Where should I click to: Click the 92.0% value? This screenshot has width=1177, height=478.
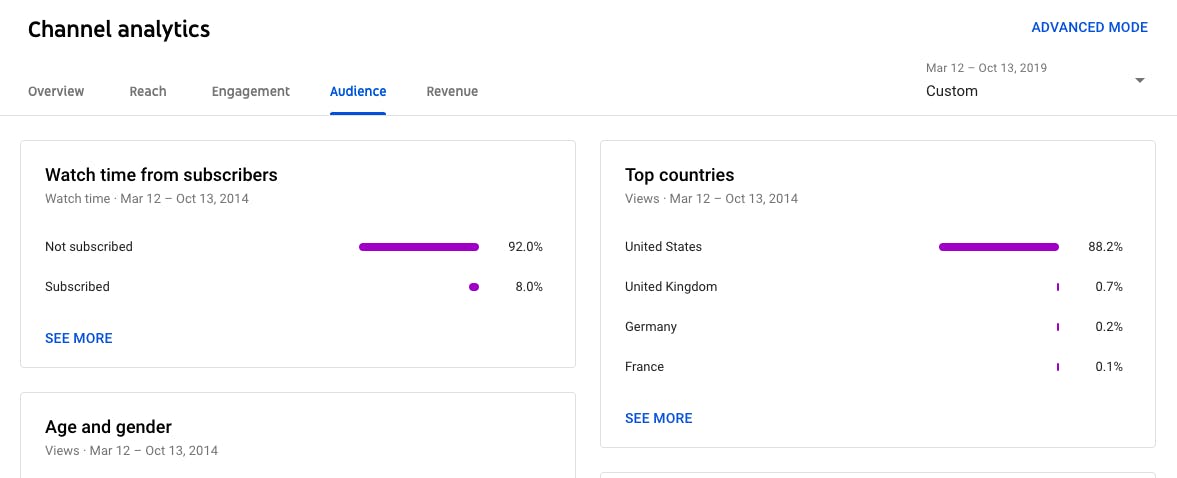click(x=525, y=247)
